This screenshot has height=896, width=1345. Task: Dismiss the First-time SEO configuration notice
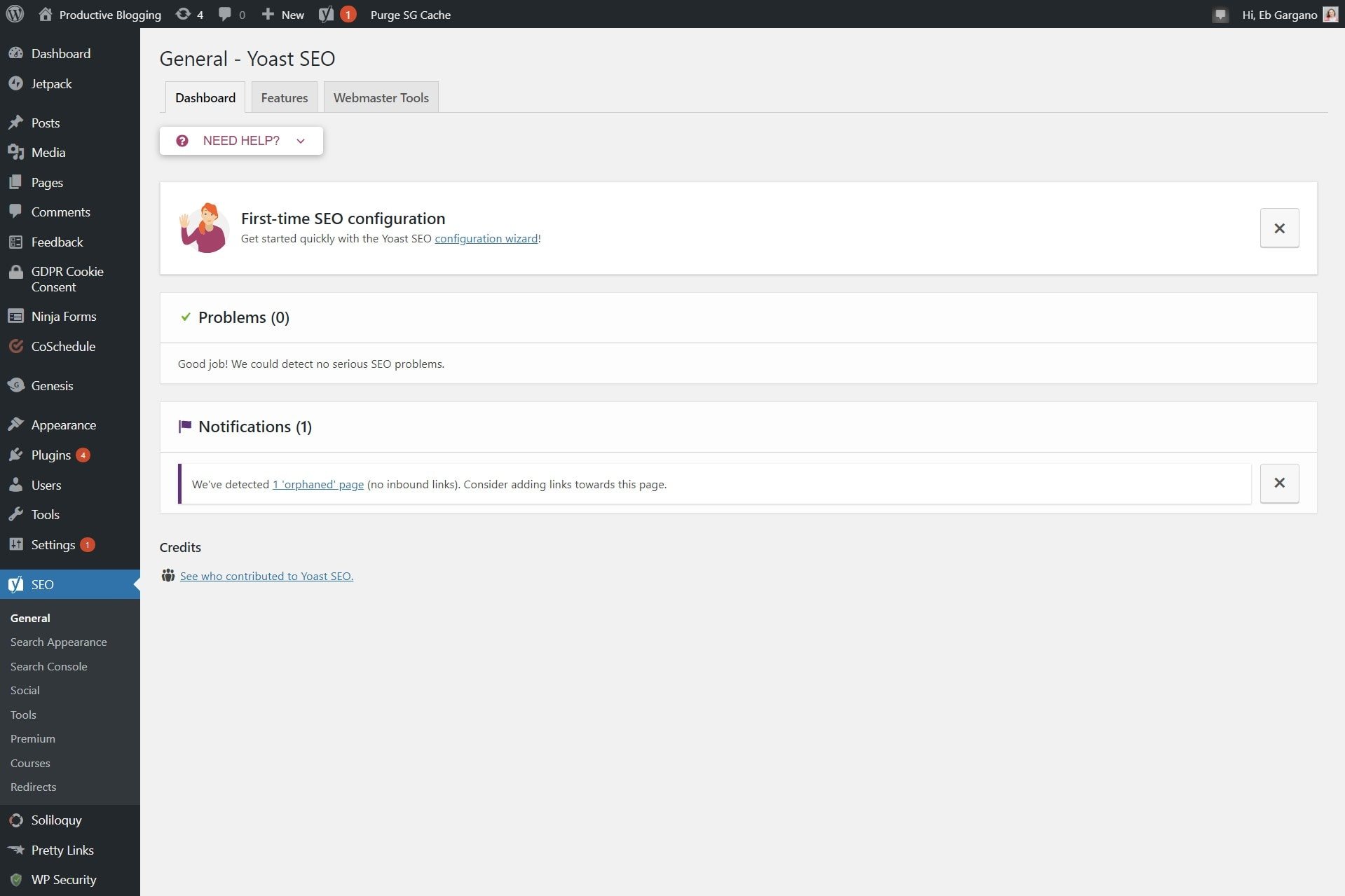coord(1279,228)
